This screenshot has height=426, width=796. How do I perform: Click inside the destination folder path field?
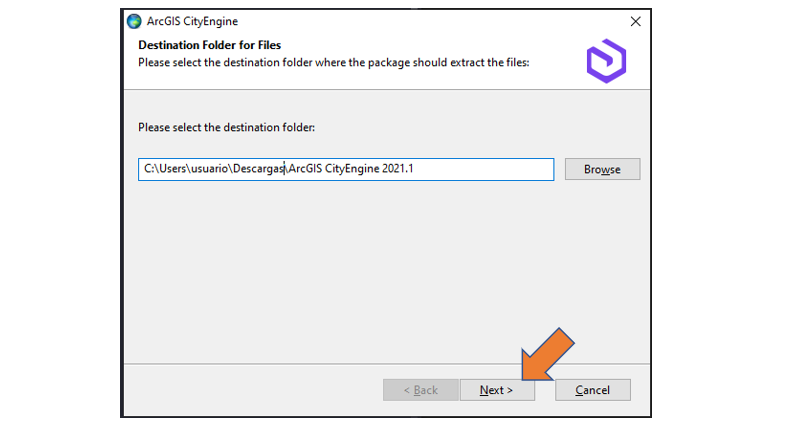click(x=346, y=169)
